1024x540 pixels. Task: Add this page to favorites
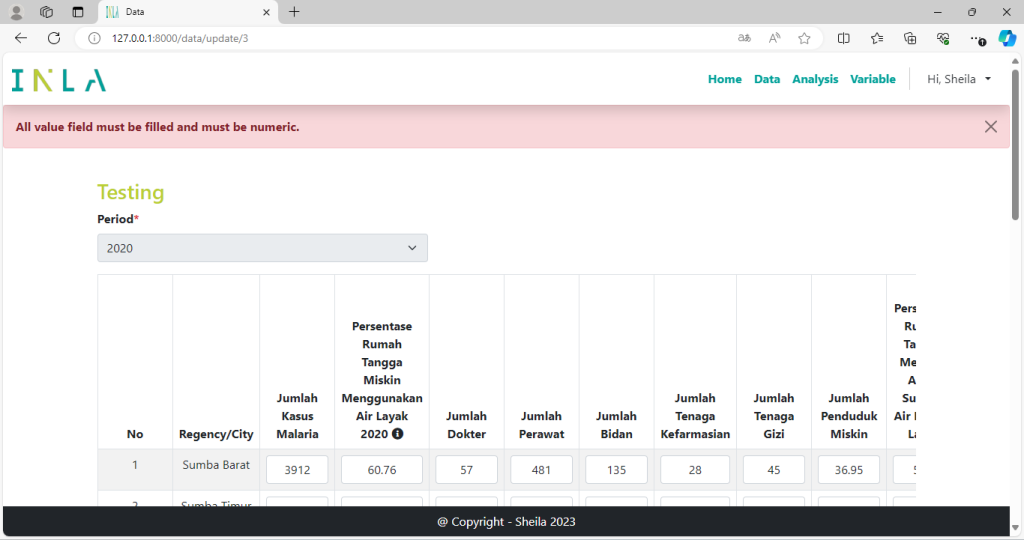[805, 38]
